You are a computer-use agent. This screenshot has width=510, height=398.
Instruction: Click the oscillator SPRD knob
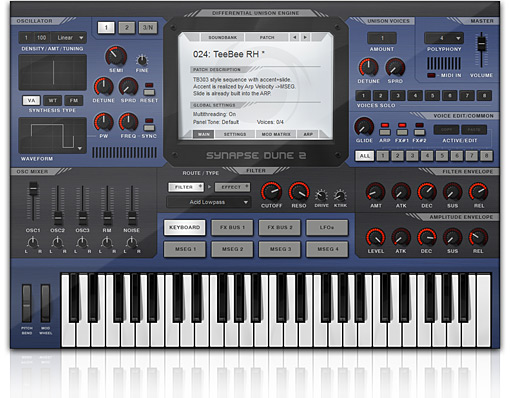[128, 87]
